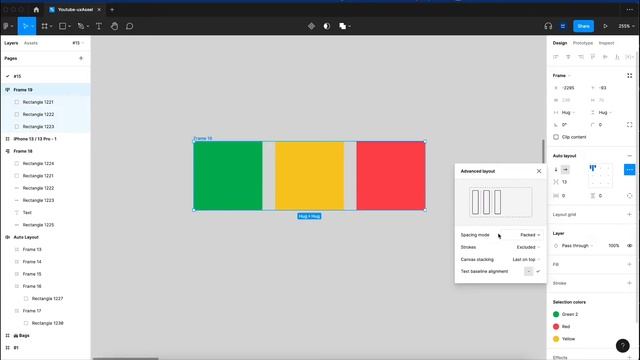
Task: Select the green rectangle on canvas
Action: pos(228,176)
